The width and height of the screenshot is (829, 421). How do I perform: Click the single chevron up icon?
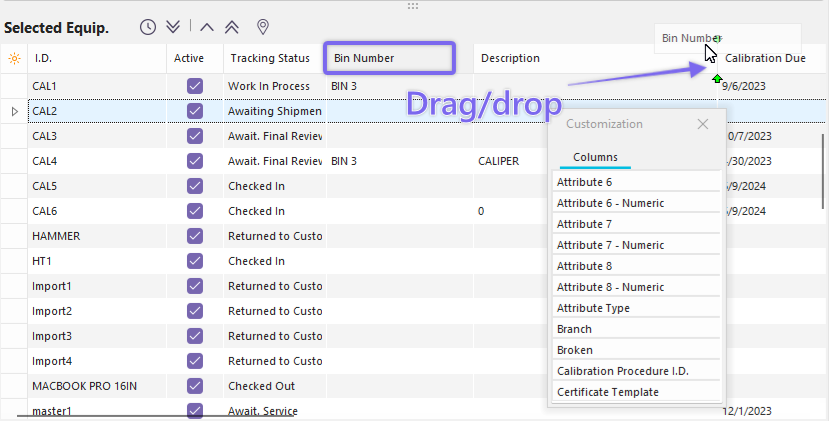[x=207, y=27]
